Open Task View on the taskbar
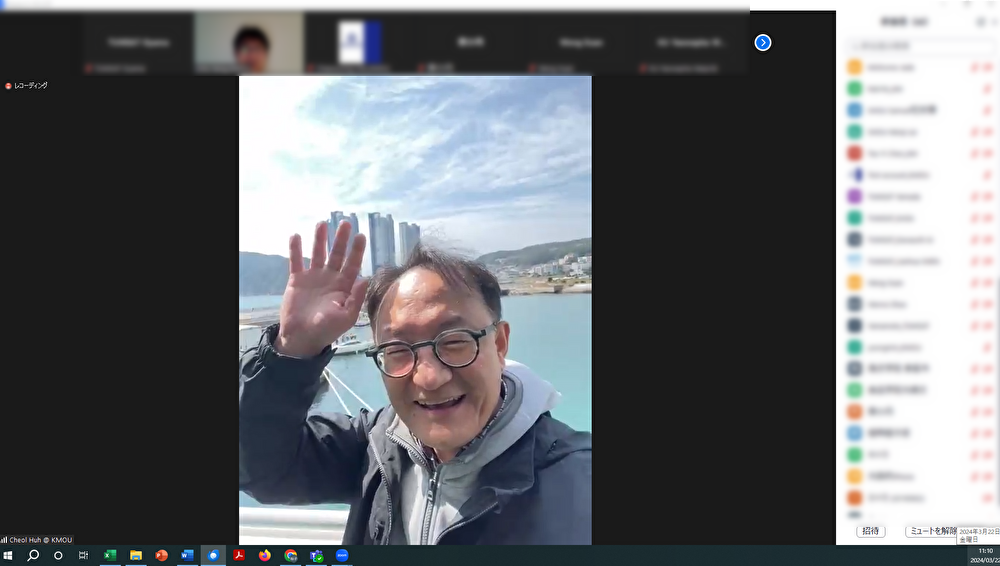 84,555
